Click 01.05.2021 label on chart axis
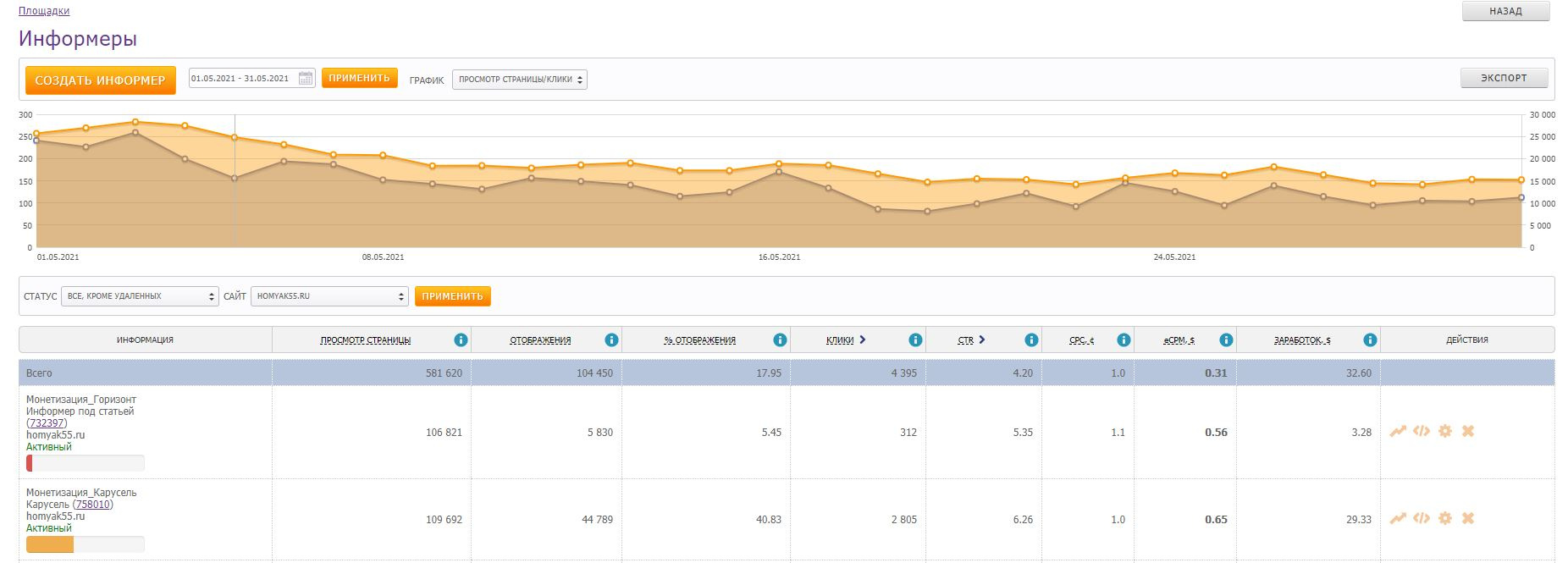This screenshot has width=1568, height=563. tap(58, 257)
